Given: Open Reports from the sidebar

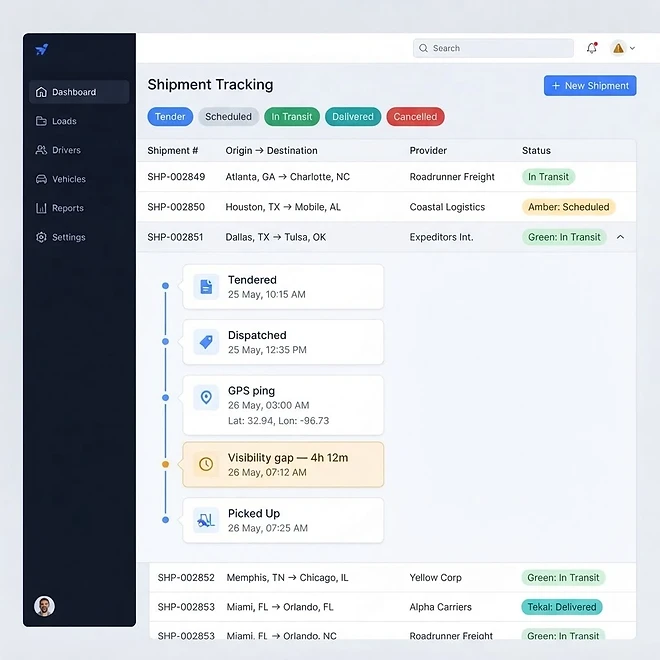Looking at the screenshot, I should tap(67, 208).
